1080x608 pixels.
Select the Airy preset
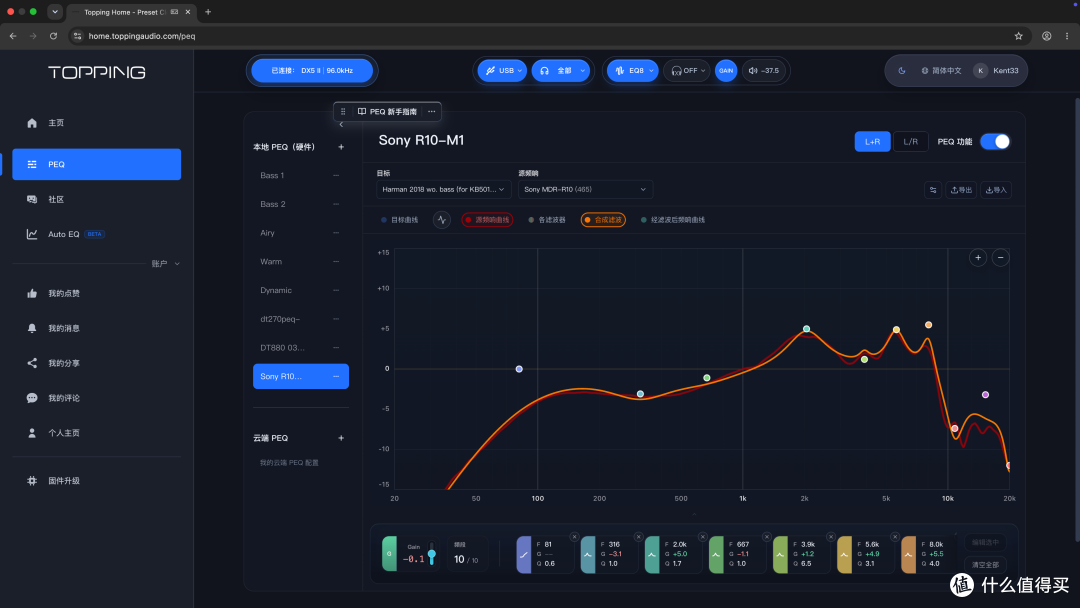(301, 233)
